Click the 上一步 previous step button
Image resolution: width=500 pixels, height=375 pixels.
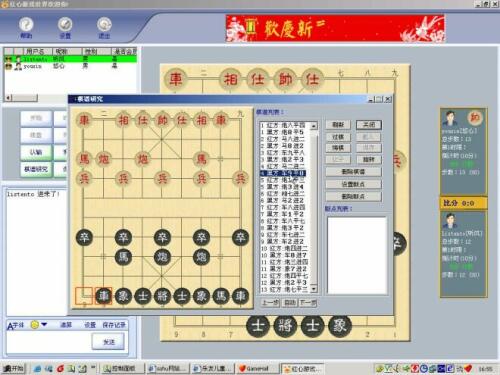(270, 303)
